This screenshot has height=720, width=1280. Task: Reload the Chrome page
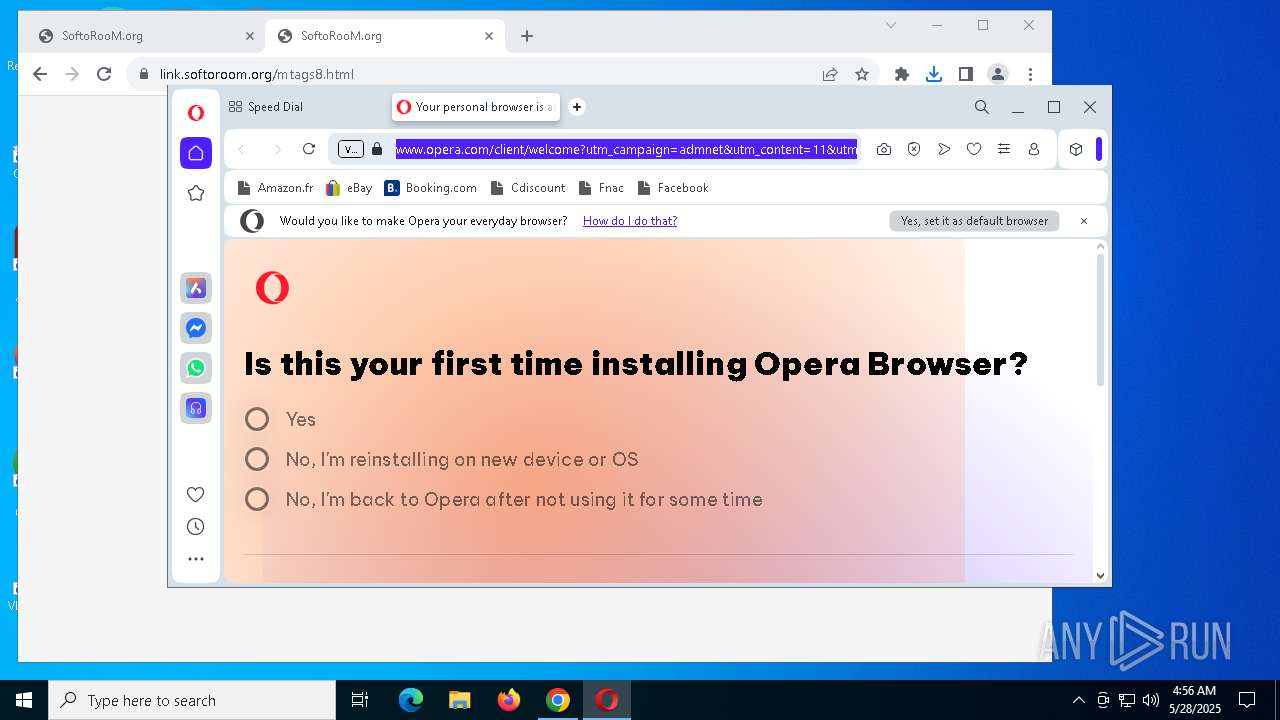[104, 74]
